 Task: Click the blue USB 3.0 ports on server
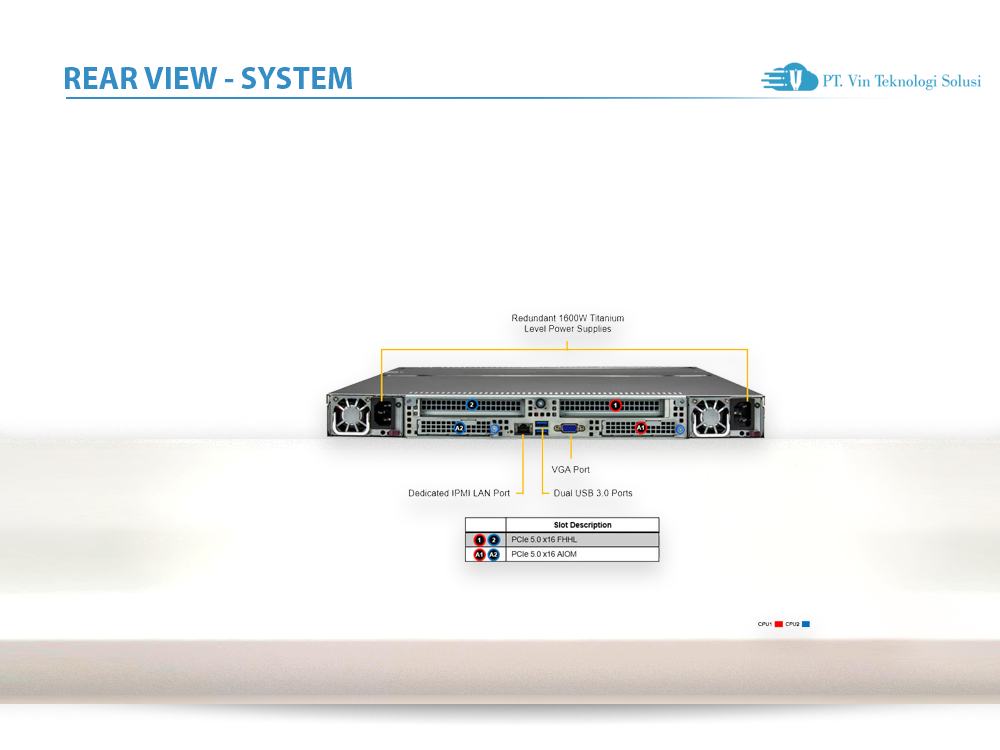541,428
